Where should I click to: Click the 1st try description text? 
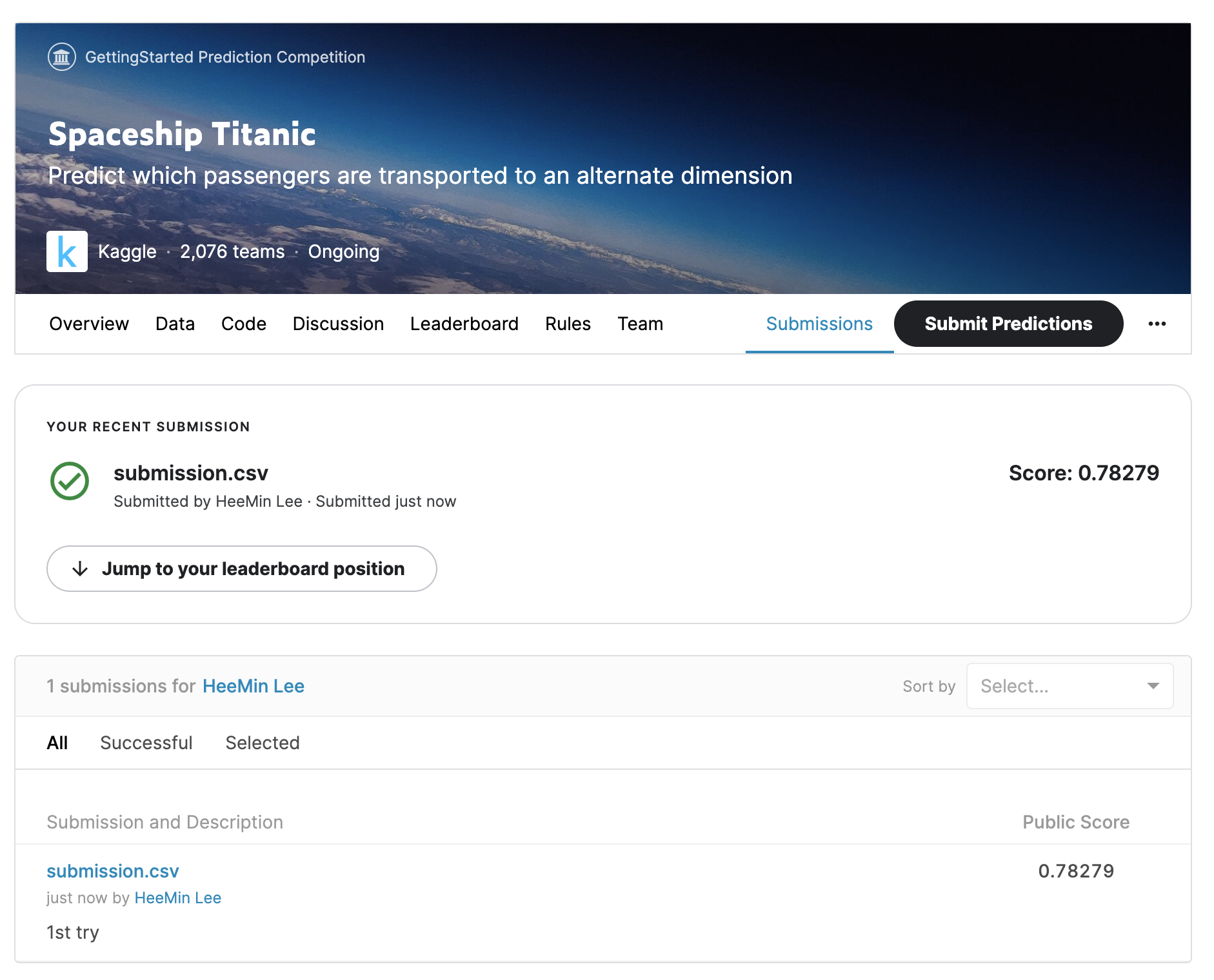point(73,932)
